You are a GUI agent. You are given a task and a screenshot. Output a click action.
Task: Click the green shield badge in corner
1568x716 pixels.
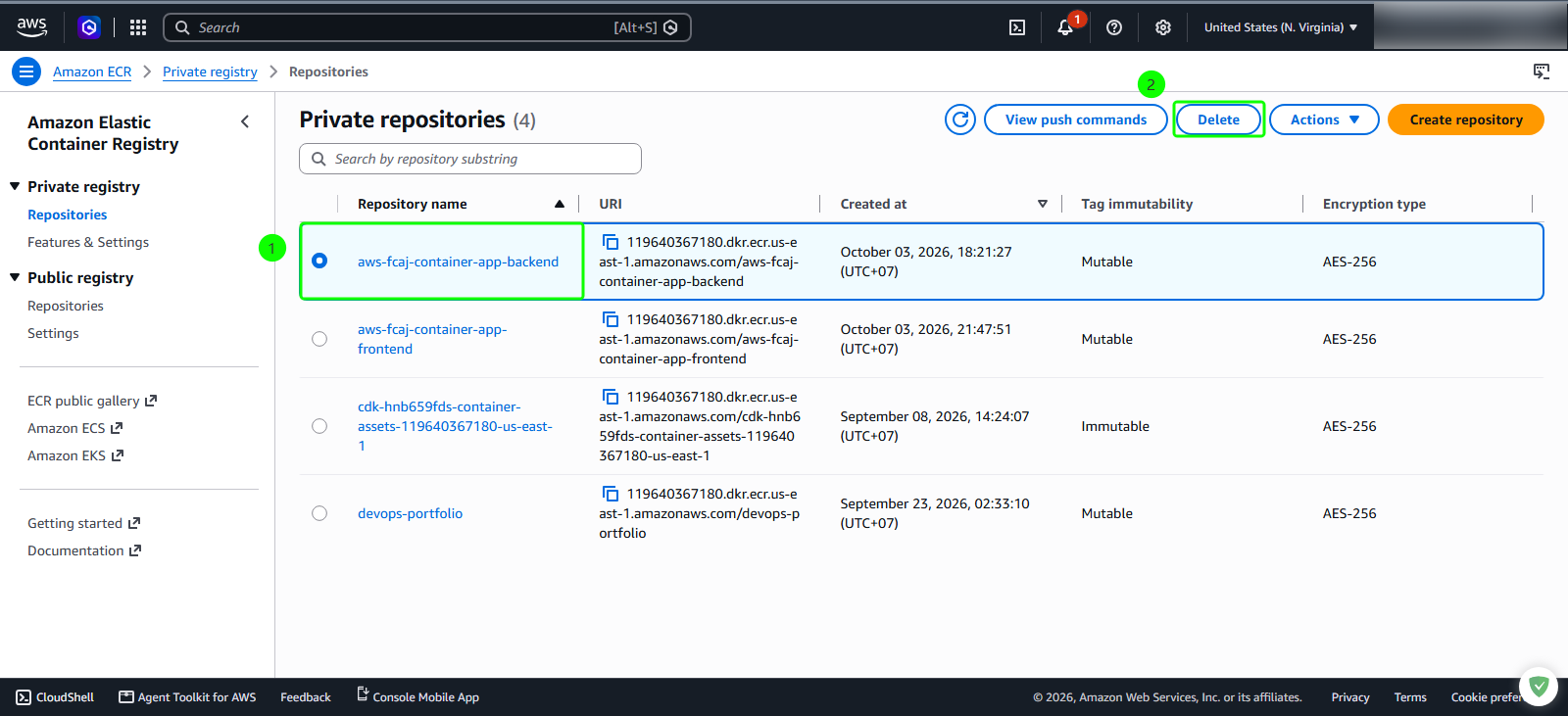click(x=1539, y=687)
